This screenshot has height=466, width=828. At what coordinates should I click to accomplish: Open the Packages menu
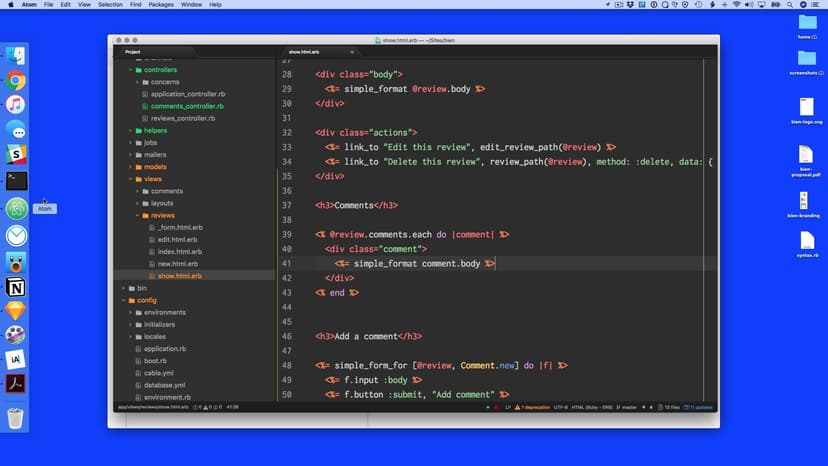[x=161, y=5]
